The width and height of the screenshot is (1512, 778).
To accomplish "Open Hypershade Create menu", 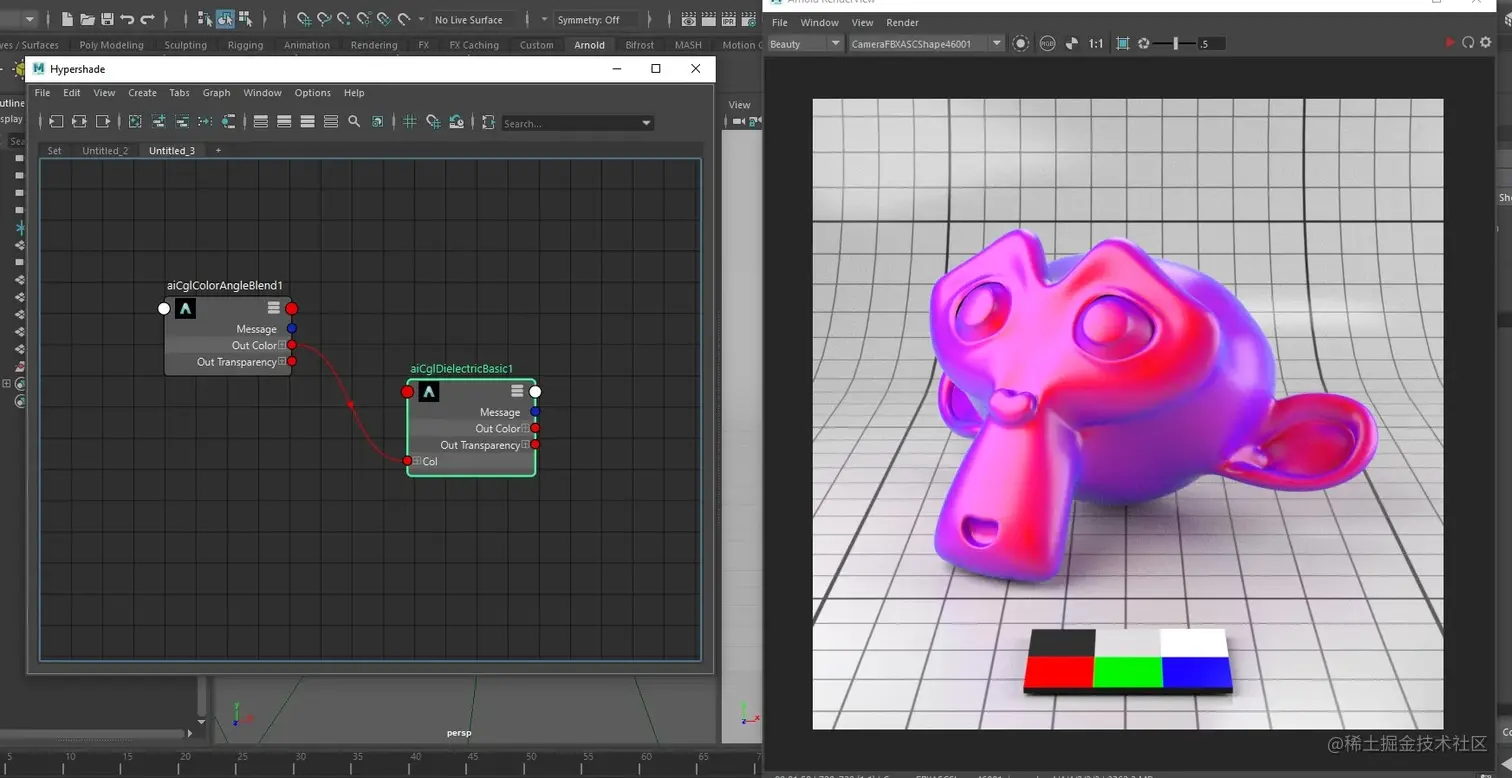I will [142, 93].
